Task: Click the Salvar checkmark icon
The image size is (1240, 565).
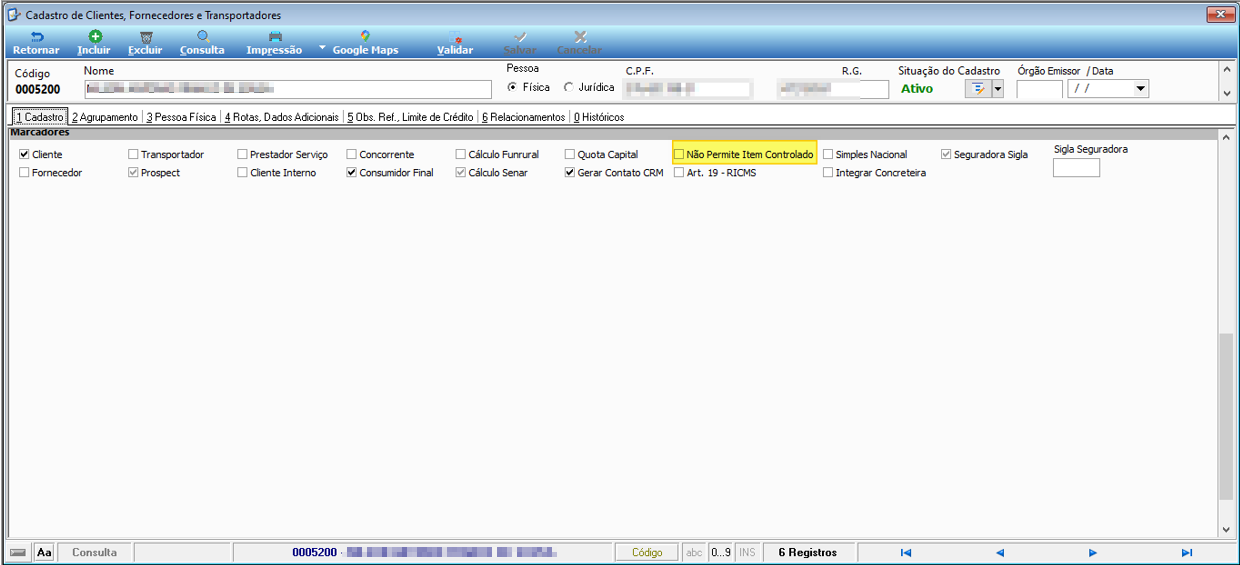Action: (520, 36)
